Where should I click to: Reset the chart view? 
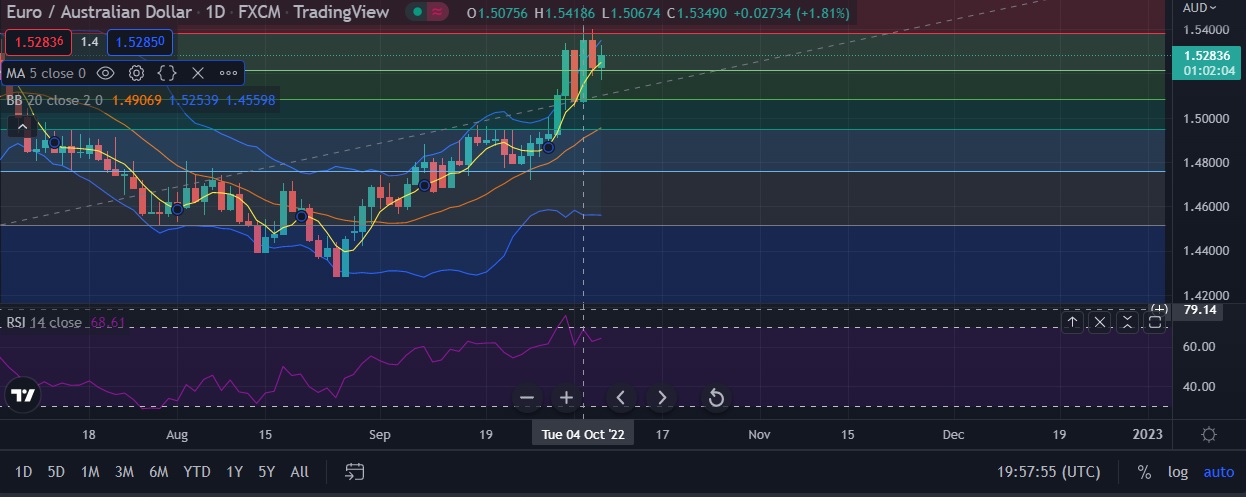click(x=716, y=398)
